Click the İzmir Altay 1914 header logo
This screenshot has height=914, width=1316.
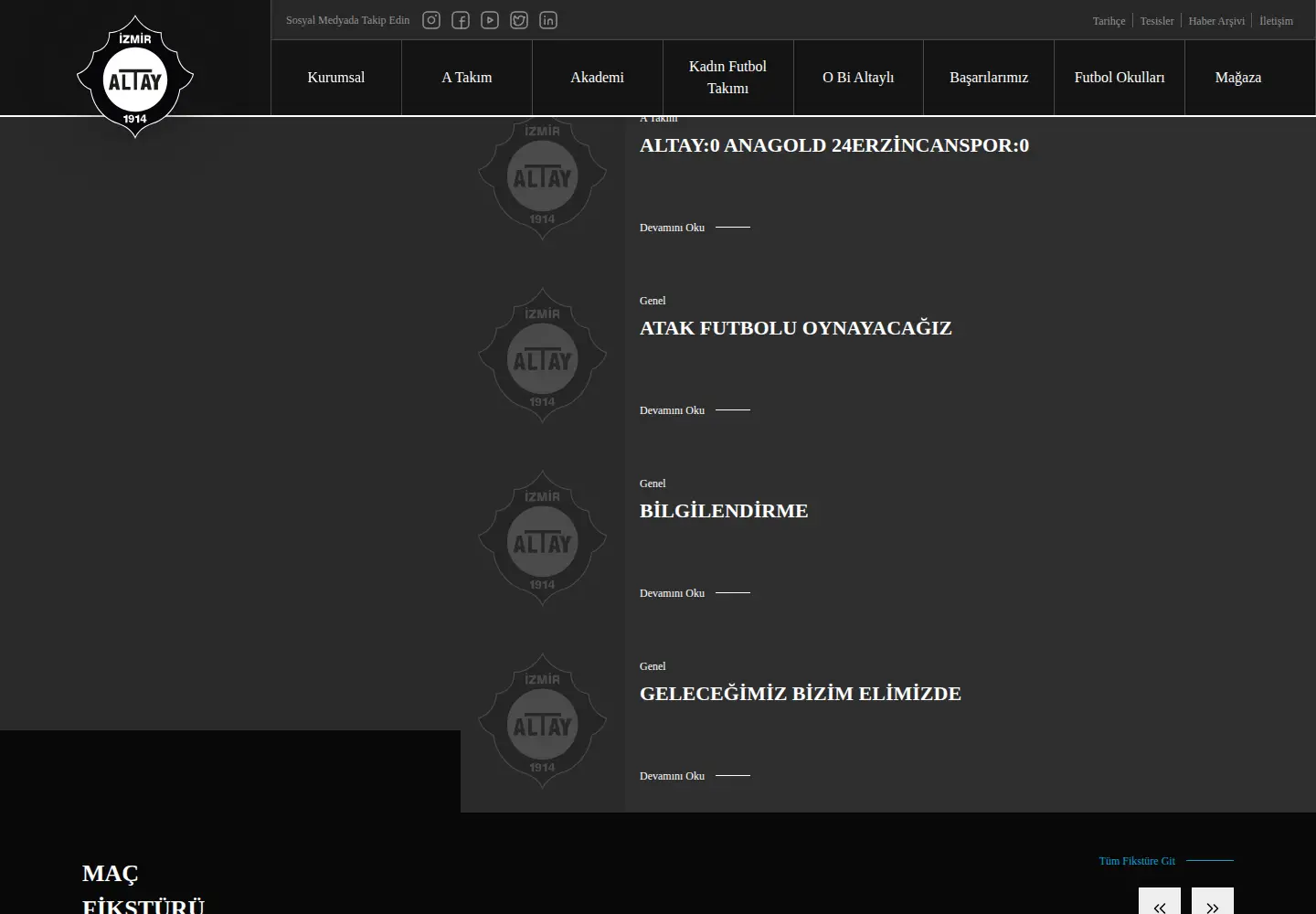(x=135, y=77)
